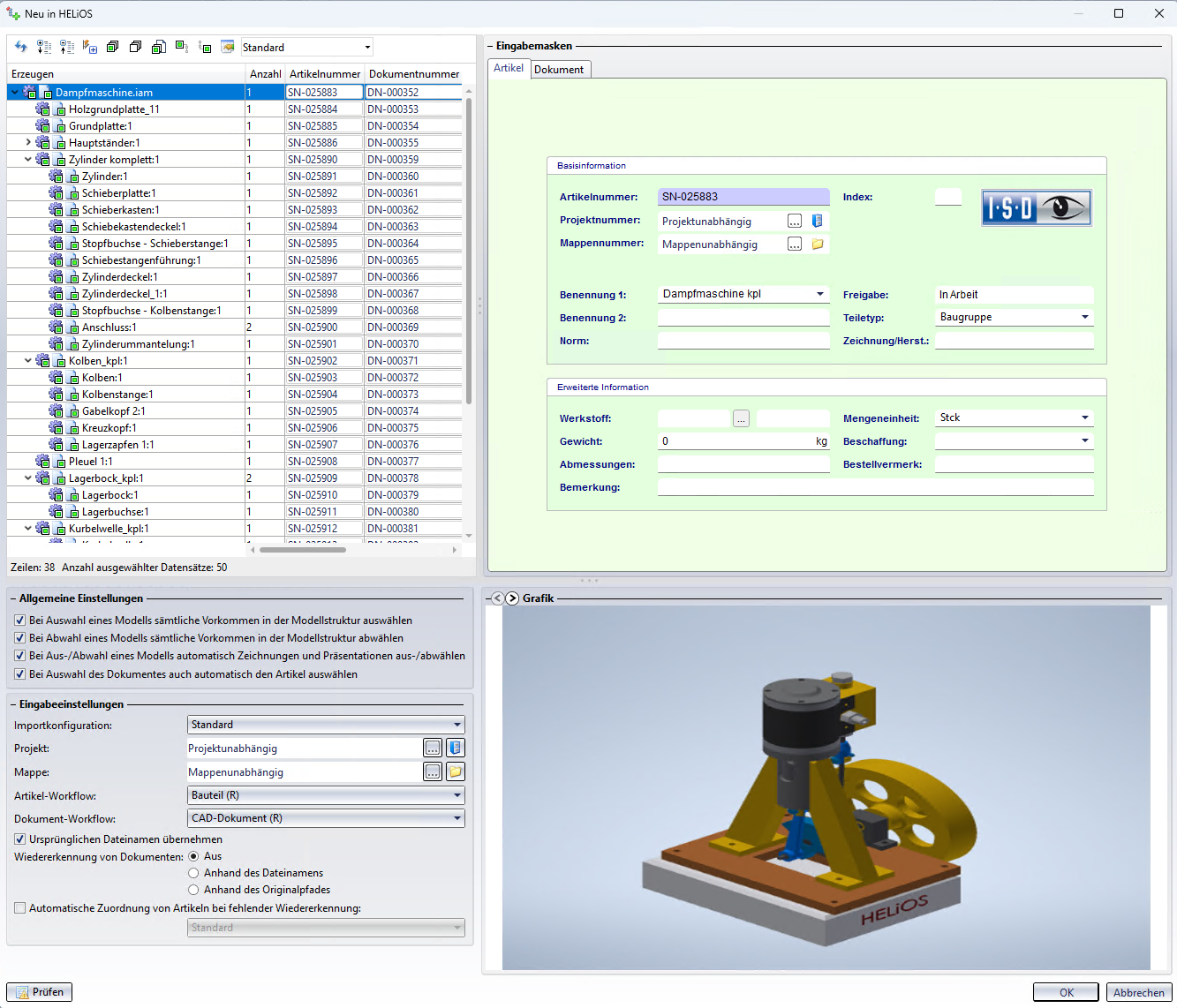1177x1008 pixels.
Task: Expand the Hauptständer:1 tree node
Action: pyautogui.click(x=28, y=142)
